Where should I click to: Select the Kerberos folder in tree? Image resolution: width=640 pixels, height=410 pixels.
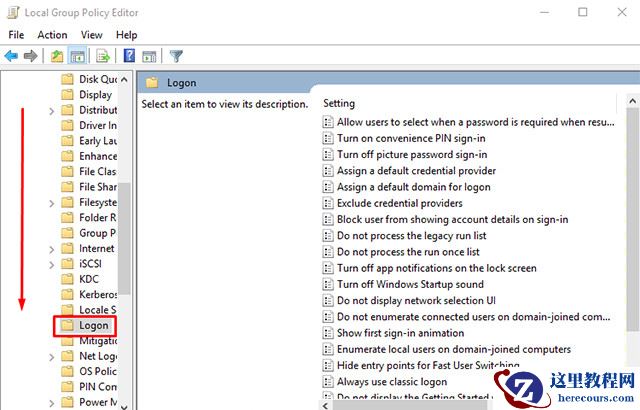tap(89, 294)
